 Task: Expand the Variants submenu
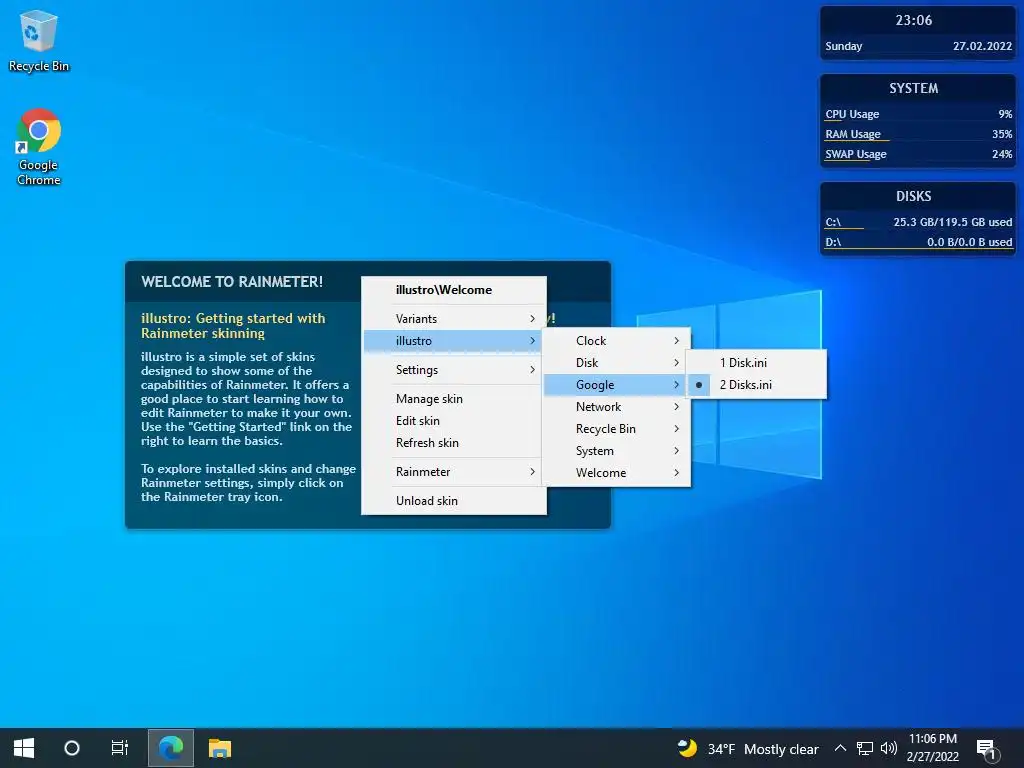coord(454,319)
